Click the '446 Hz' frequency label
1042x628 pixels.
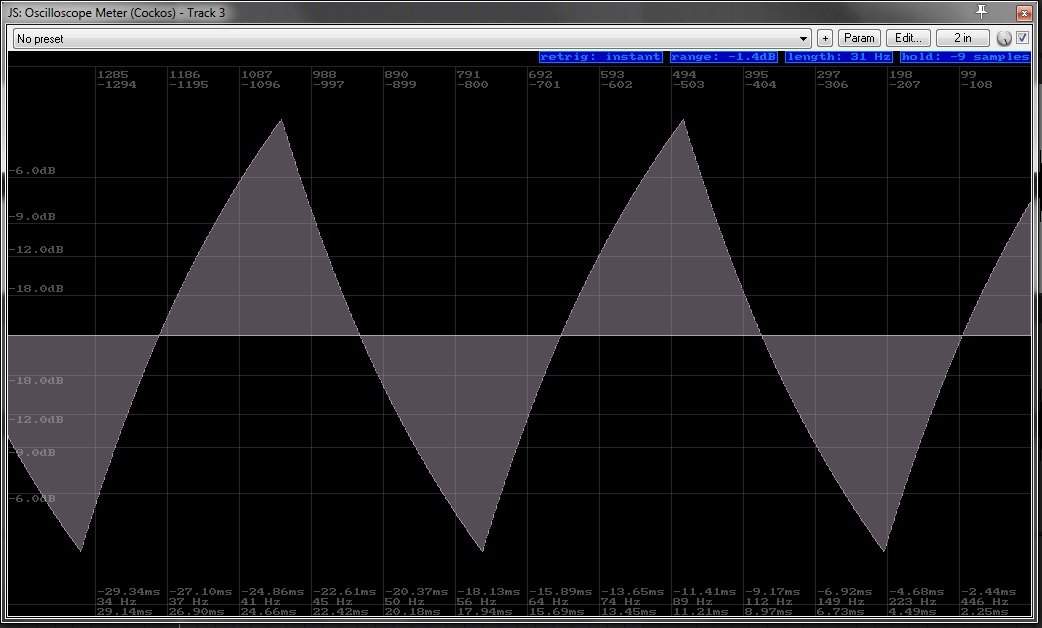click(985, 601)
